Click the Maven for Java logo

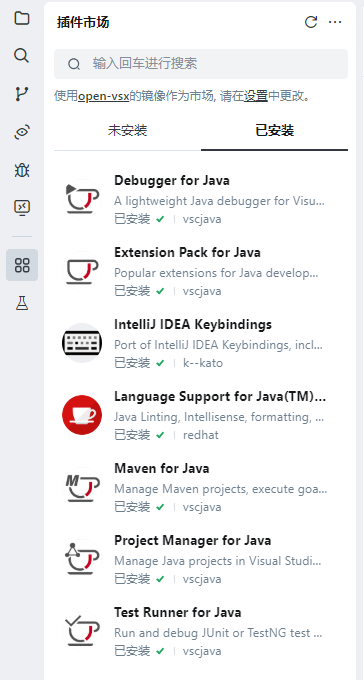82,487
